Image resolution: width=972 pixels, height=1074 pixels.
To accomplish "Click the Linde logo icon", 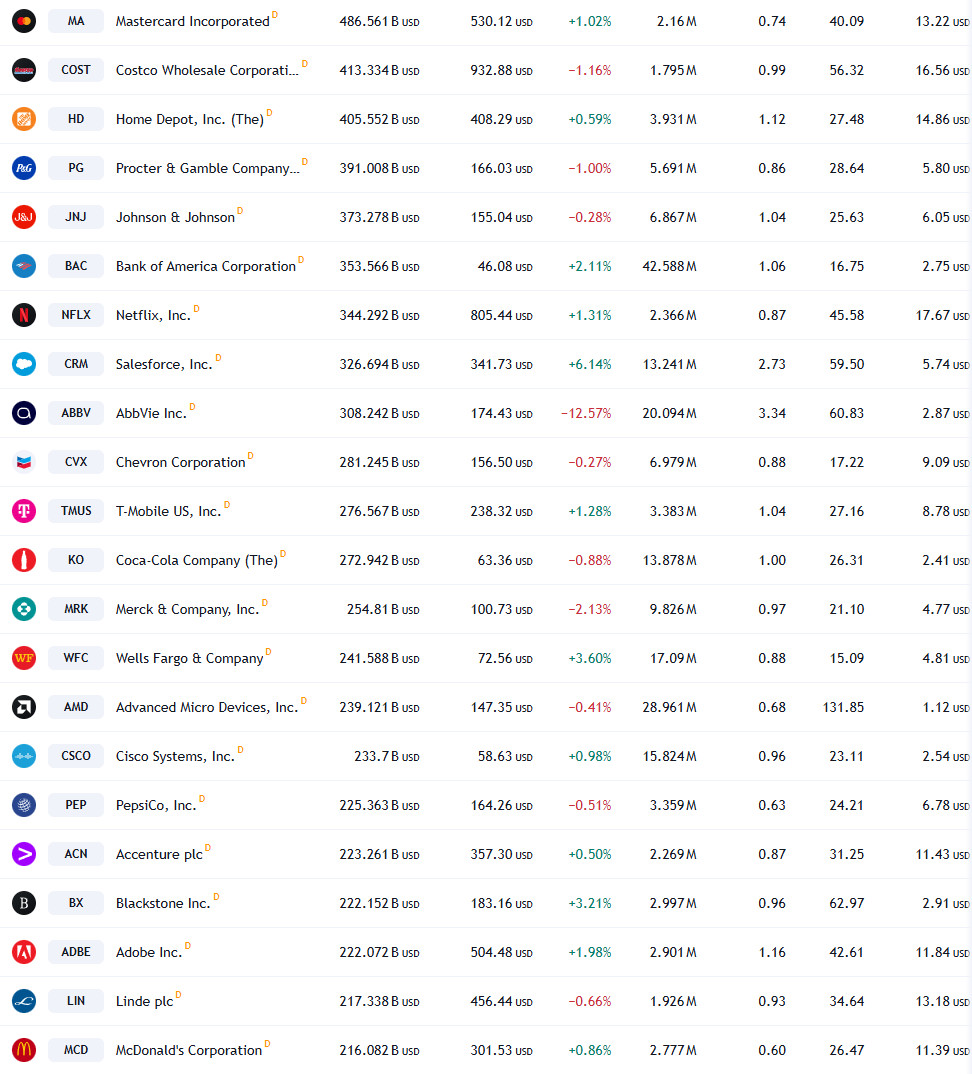I will (24, 1001).
